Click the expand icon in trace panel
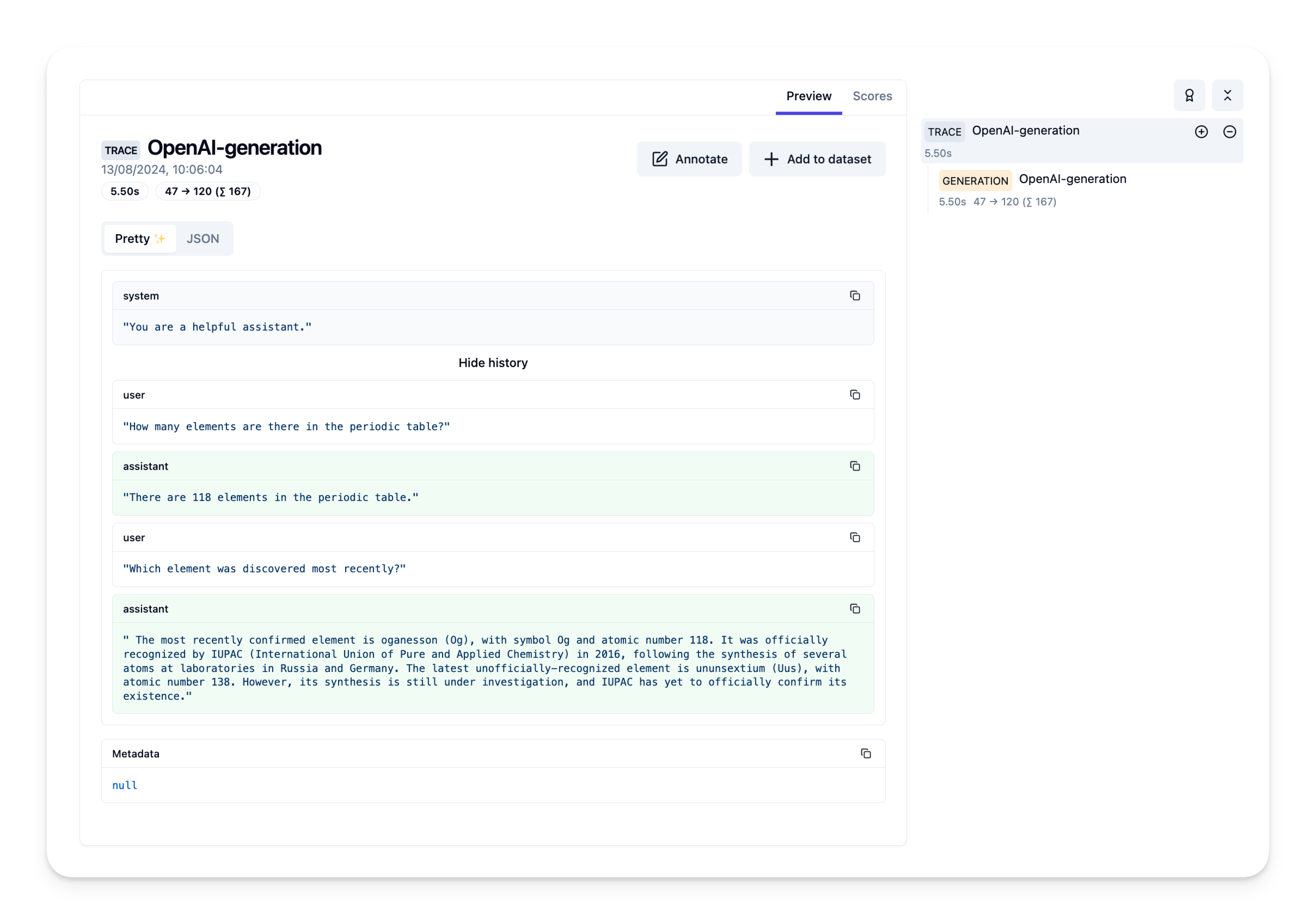The width and height of the screenshot is (1316, 924). (x=1201, y=131)
